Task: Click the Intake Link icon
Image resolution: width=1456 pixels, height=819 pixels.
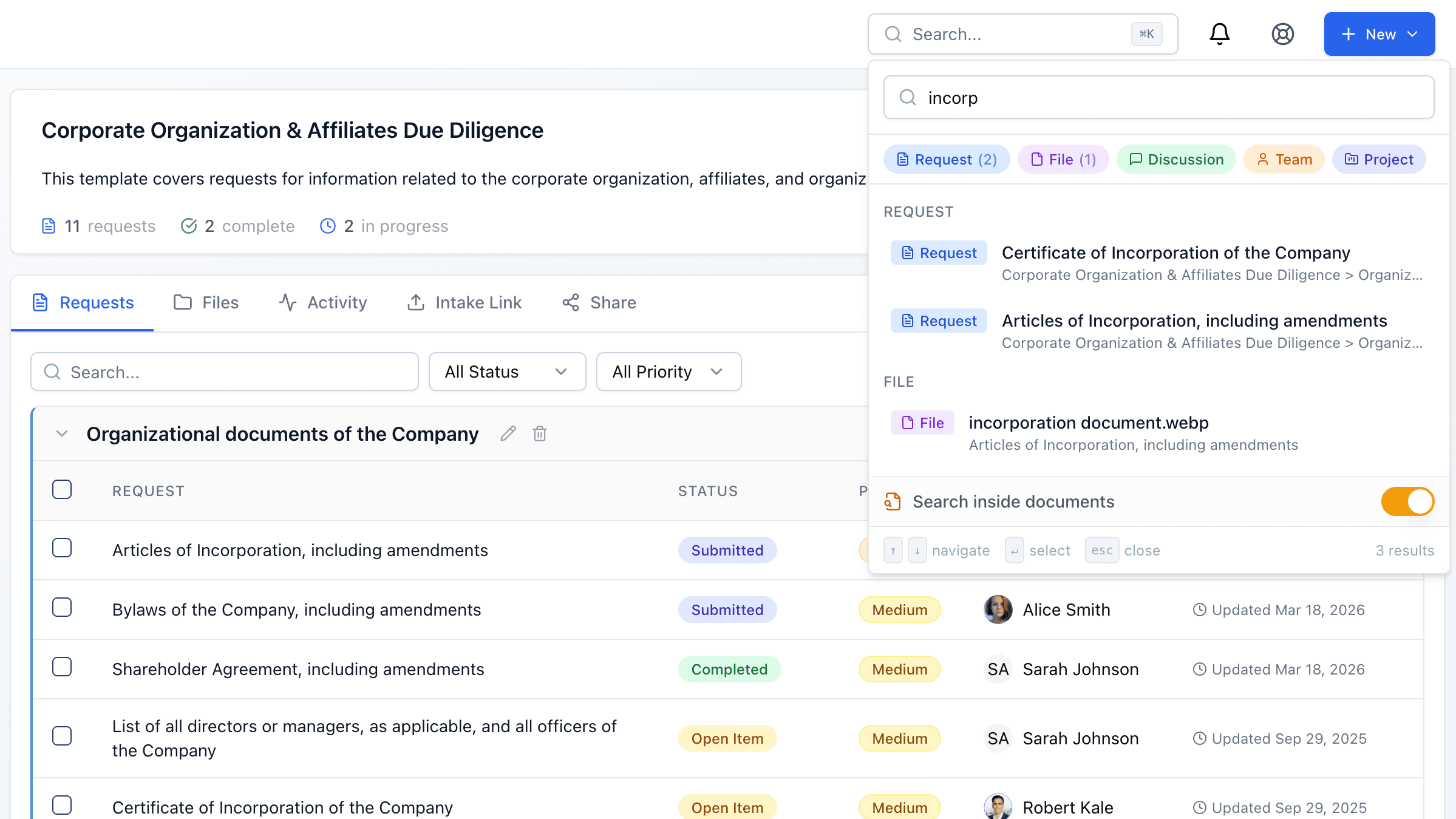Action: click(x=415, y=302)
